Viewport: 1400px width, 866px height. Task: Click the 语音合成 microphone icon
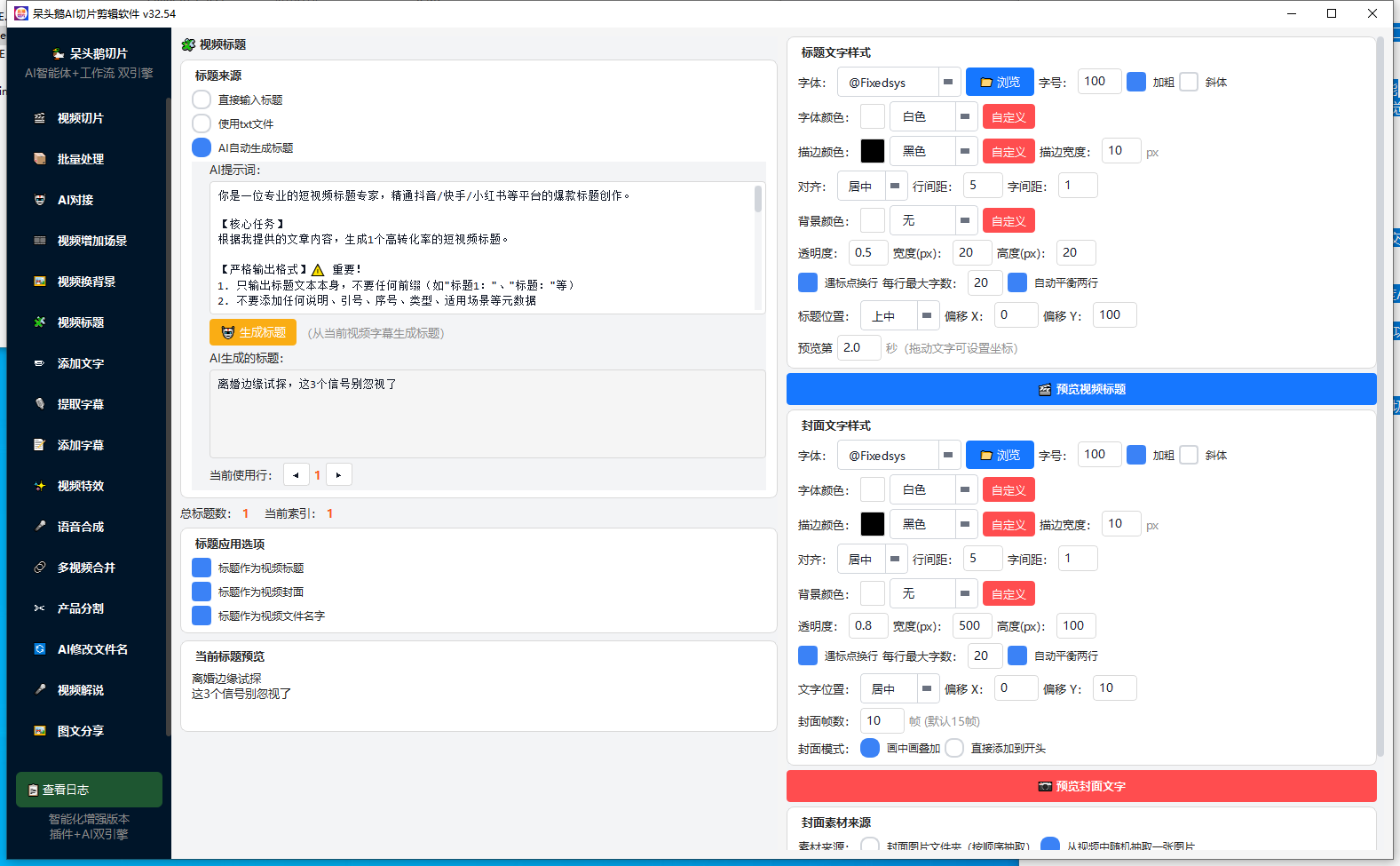click(x=39, y=527)
